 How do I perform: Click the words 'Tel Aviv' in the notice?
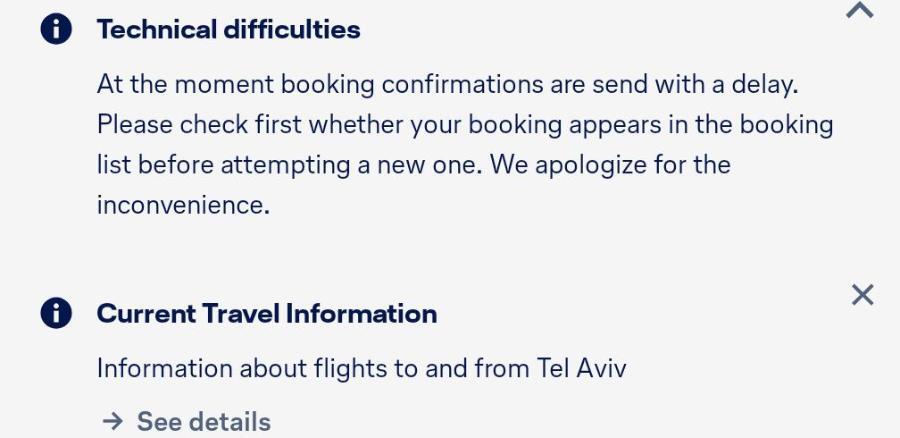click(581, 368)
